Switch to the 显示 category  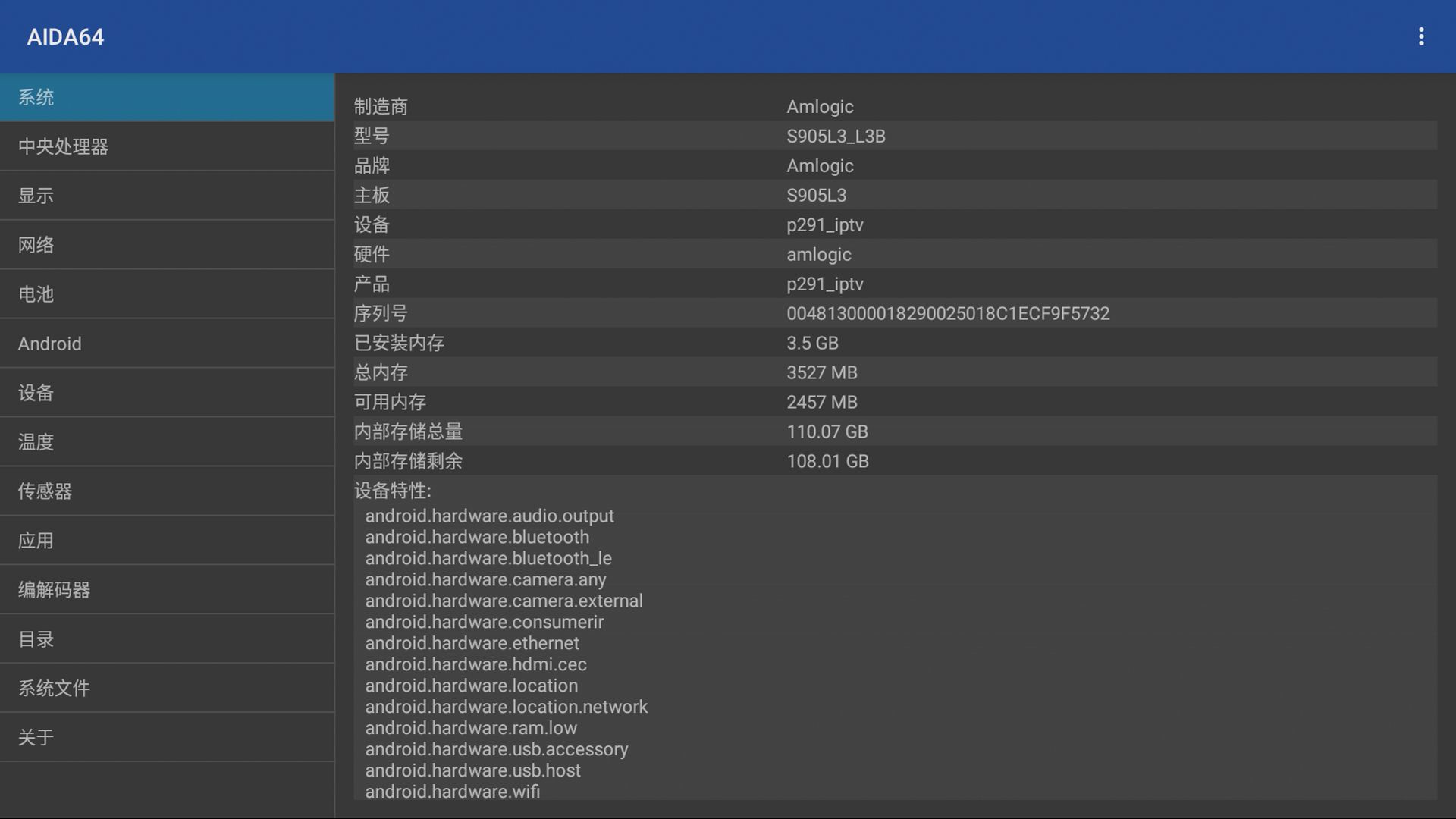[167, 196]
